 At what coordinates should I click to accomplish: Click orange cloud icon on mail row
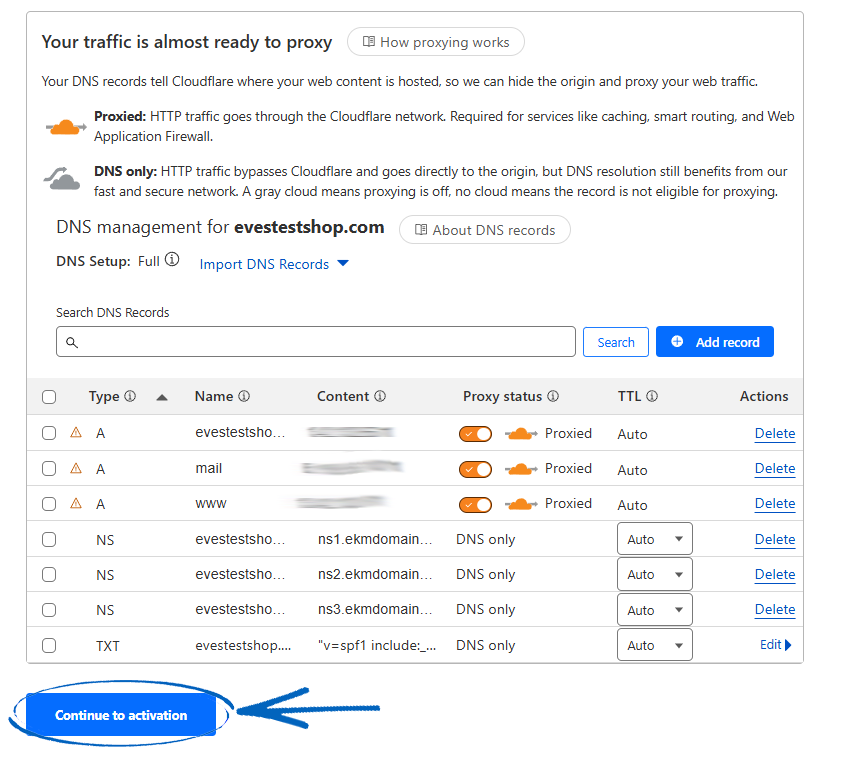(x=521, y=469)
